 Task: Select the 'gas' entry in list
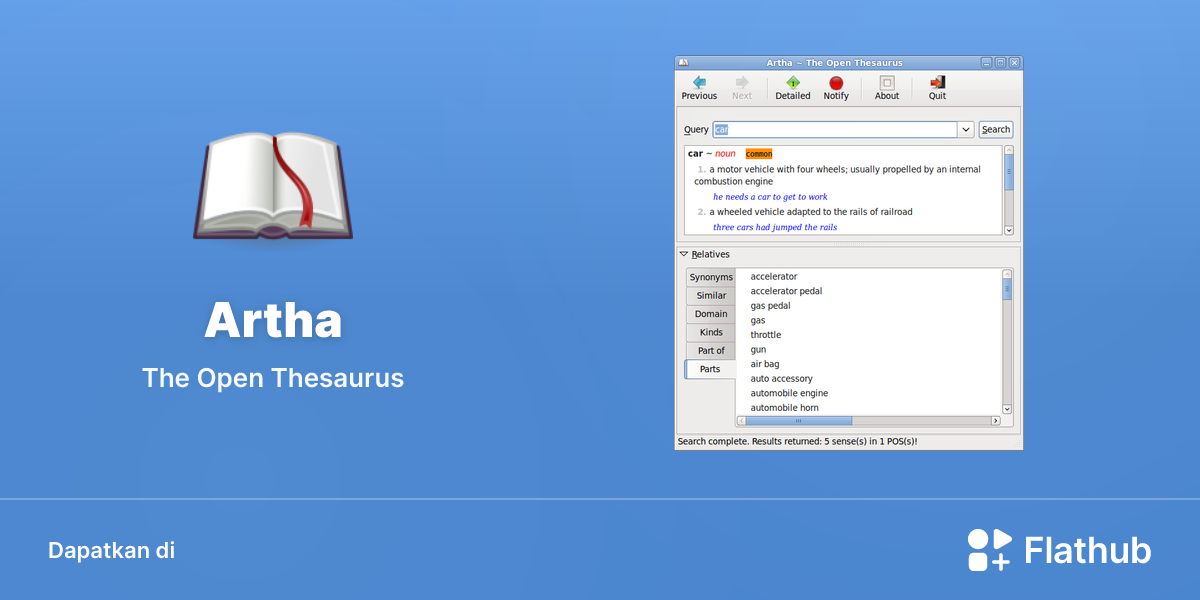[758, 321]
